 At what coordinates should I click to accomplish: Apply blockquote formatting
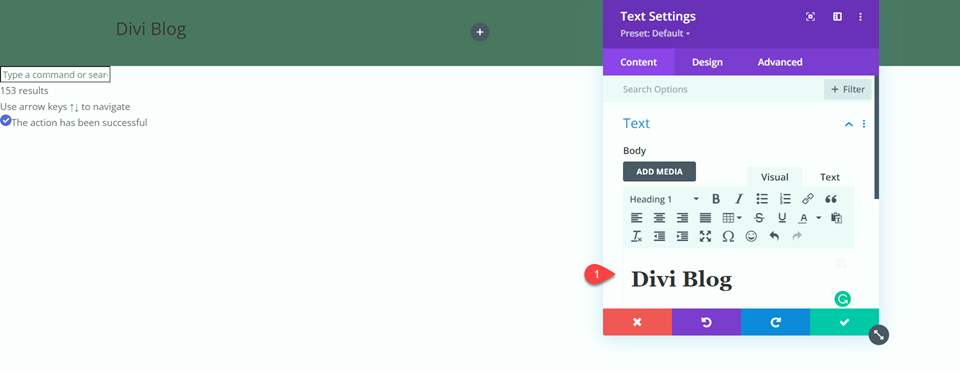[831, 199]
